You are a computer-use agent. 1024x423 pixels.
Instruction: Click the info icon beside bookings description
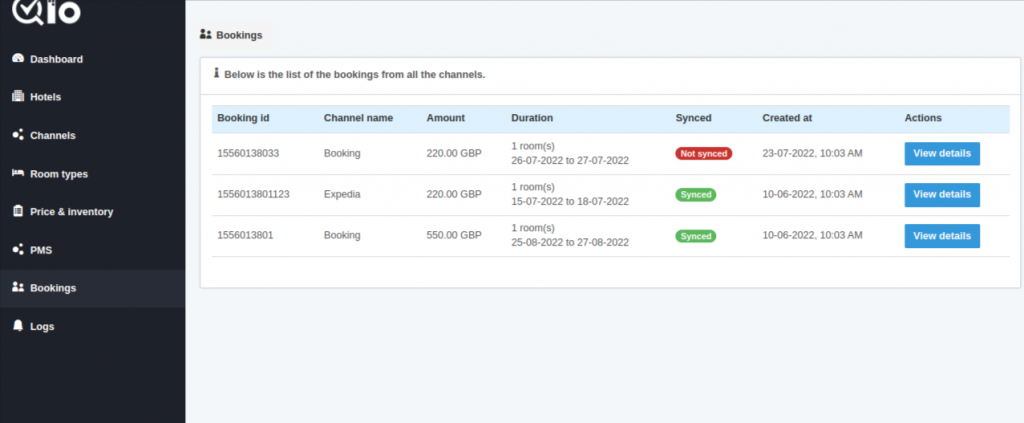[217, 73]
